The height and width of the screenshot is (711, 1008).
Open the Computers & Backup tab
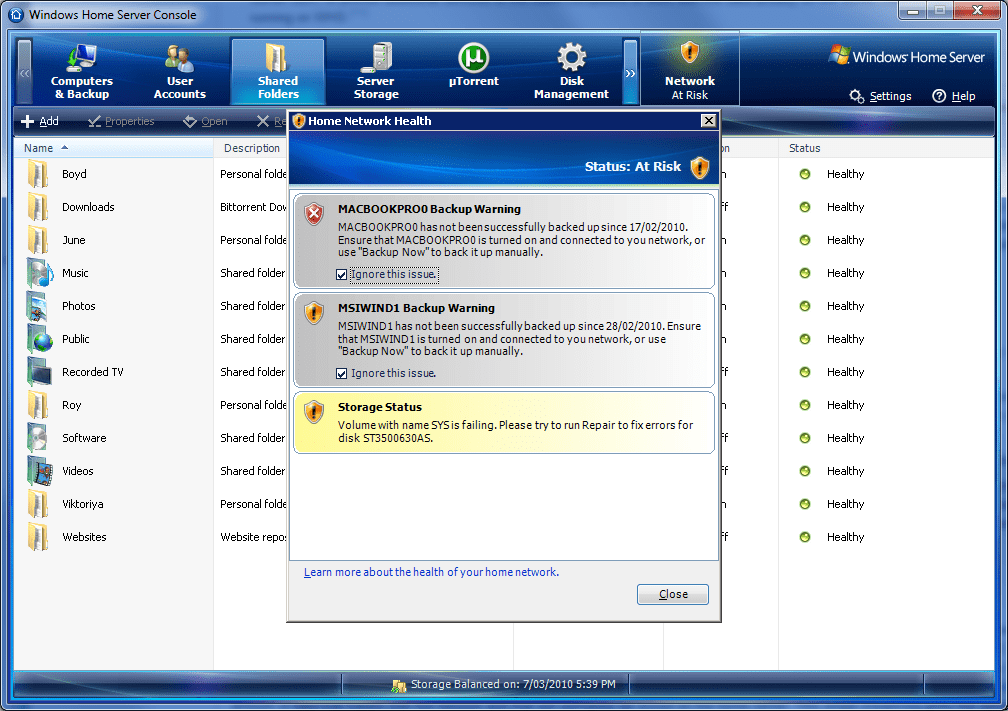(x=82, y=71)
